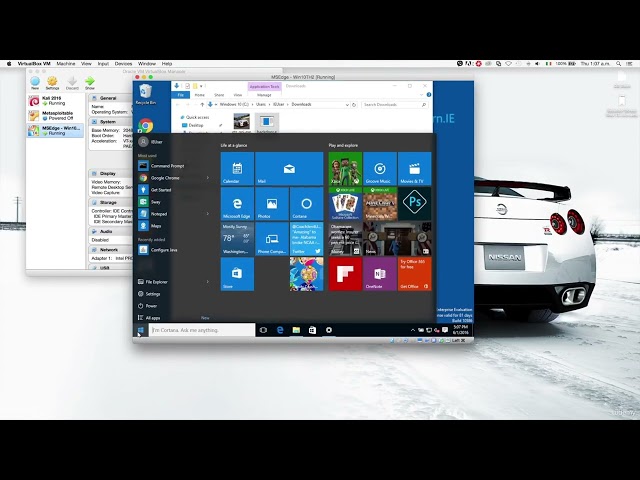The height and width of the screenshot is (480, 640).
Task: Expand Notepad jump list arrow
Action: point(208,213)
